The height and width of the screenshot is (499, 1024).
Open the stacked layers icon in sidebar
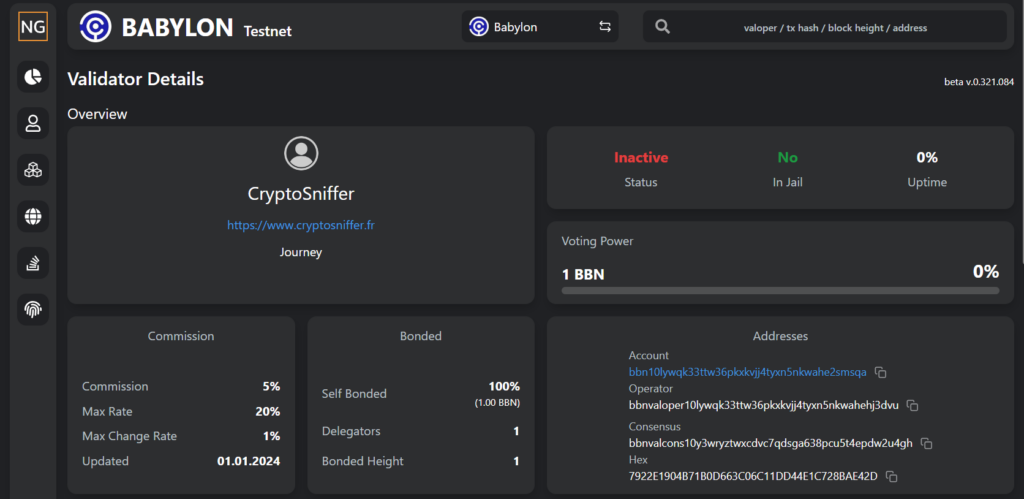(x=33, y=263)
